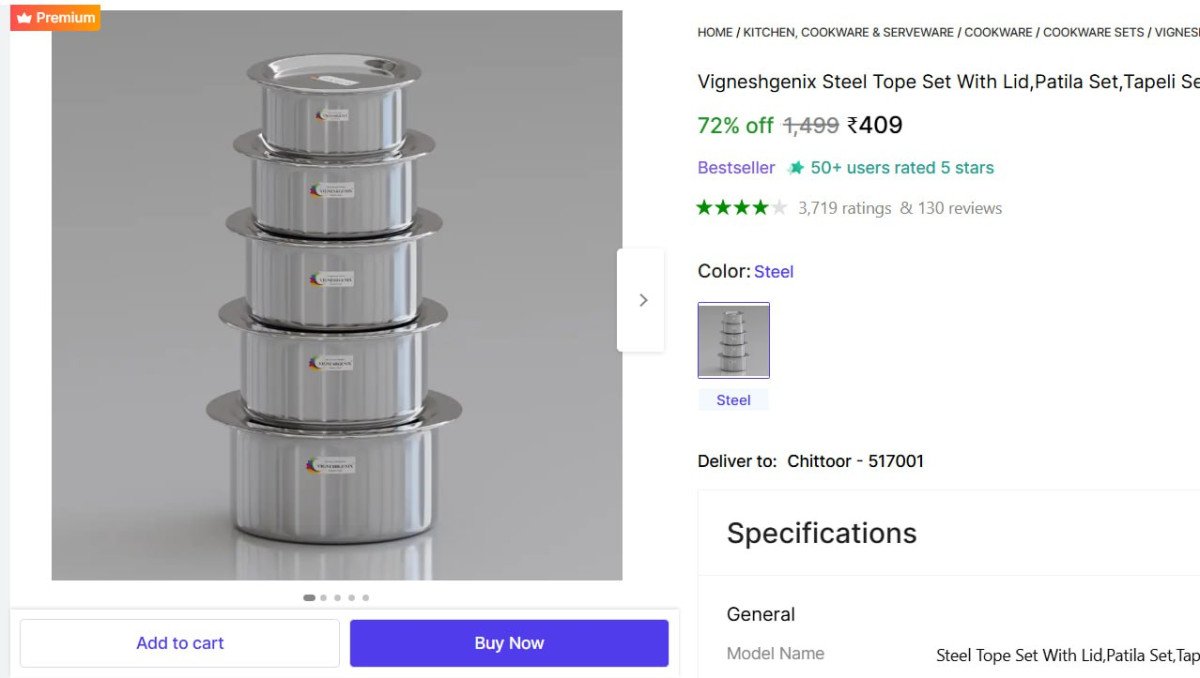Image resolution: width=1200 pixels, height=678 pixels.
Task: Open the COOKWARE breadcrumb link
Action: coord(998,32)
